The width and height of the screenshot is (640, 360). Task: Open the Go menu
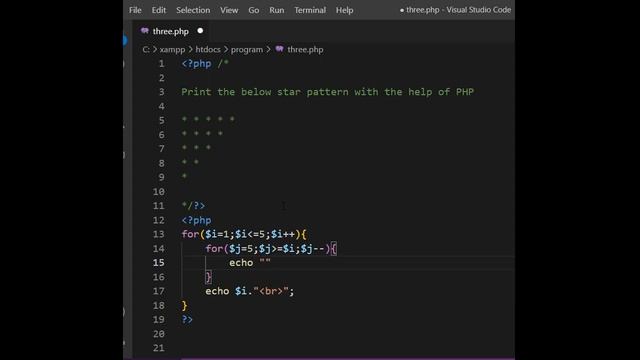click(253, 10)
